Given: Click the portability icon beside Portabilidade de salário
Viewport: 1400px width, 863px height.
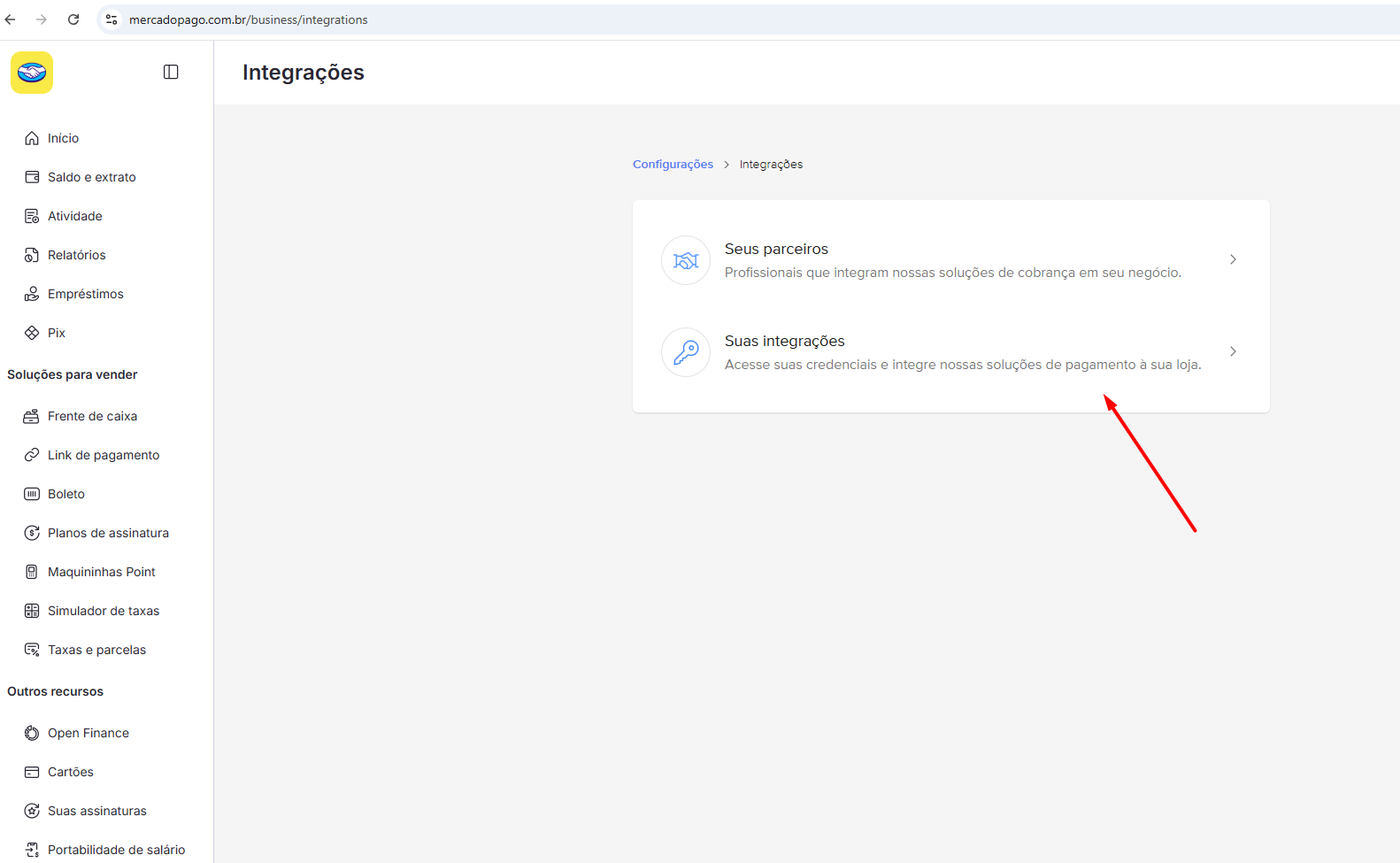Looking at the screenshot, I should [32, 850].
